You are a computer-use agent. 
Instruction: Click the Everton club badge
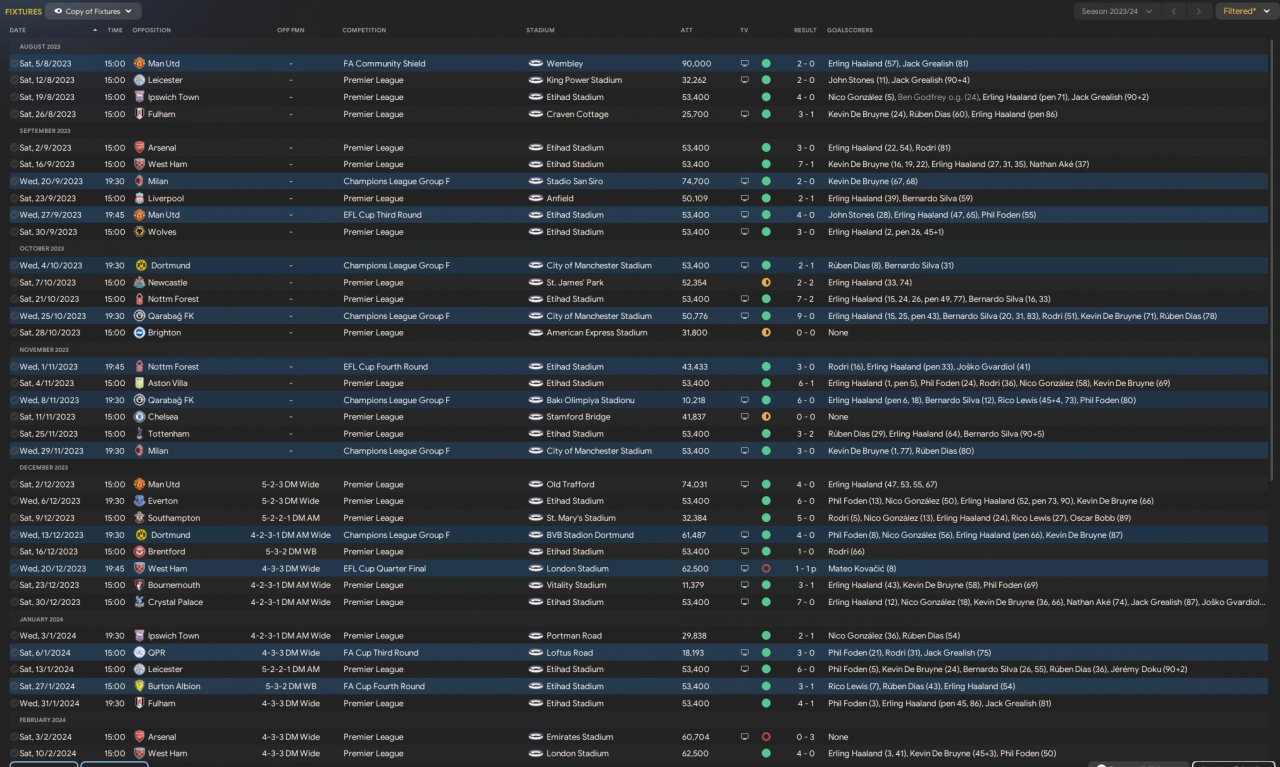click(139, 501)
